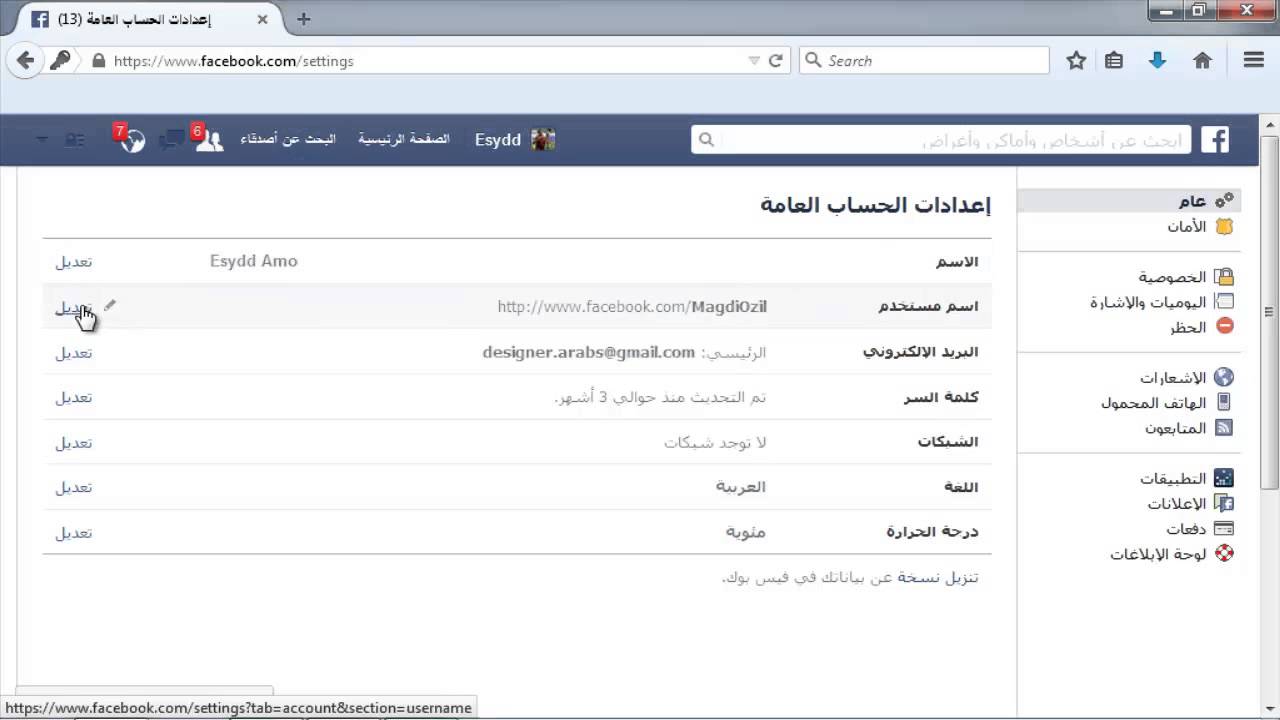Edit the اسم مستخدم username row
Image resolution: width=1280 pixels, height=720 pixels.
pyautogui.click(x=74, y=307)
